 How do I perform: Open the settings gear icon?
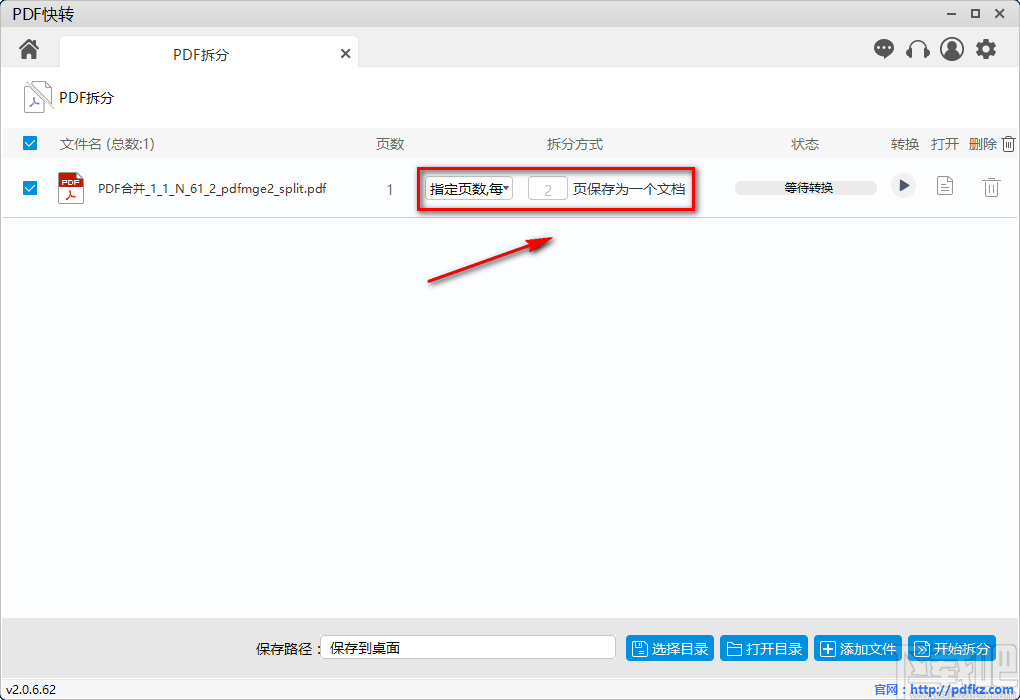pos(986,48)
